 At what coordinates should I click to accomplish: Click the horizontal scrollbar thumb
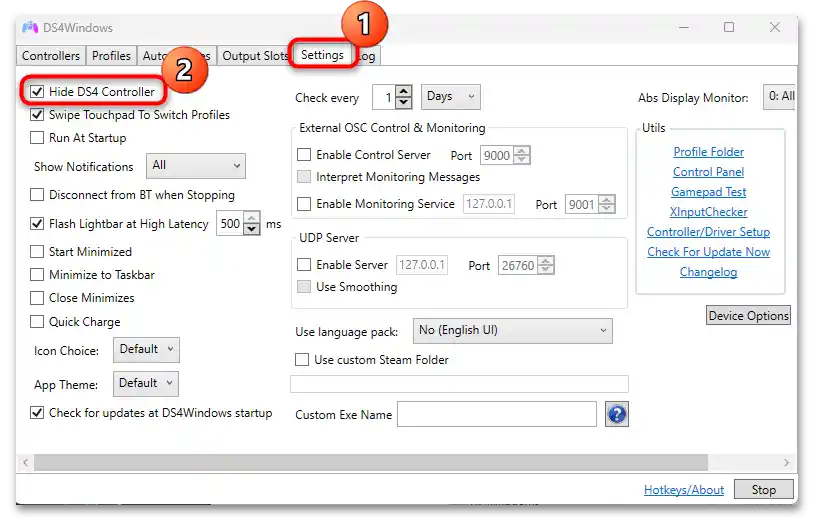371,462
